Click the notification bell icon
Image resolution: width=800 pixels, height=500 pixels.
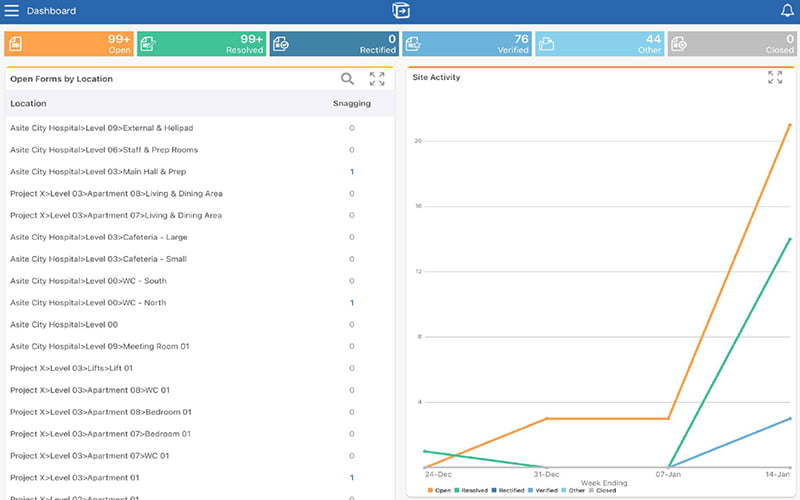click(x=787, y=10)
